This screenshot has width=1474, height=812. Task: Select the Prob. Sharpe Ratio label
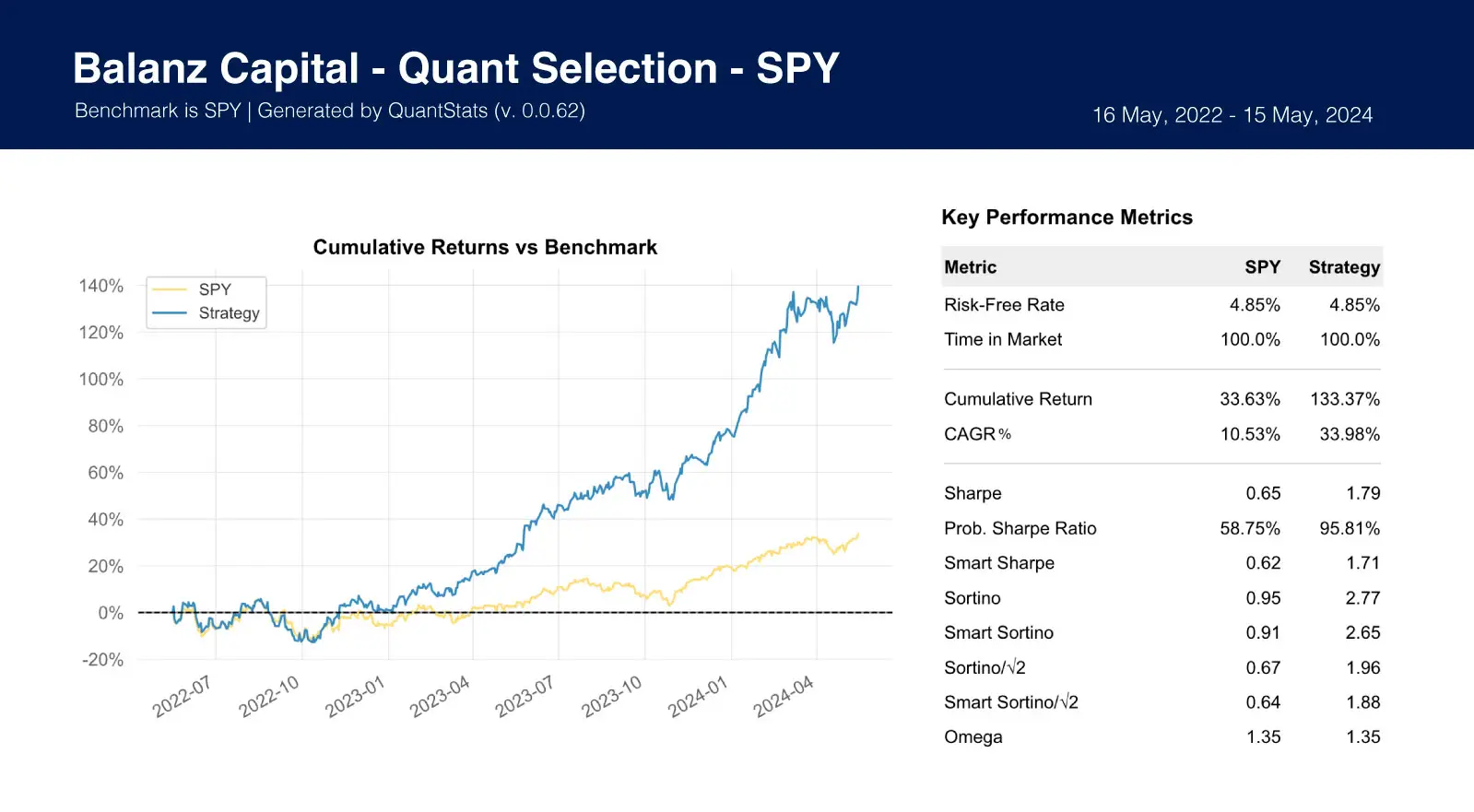(x=1020, y=528)
